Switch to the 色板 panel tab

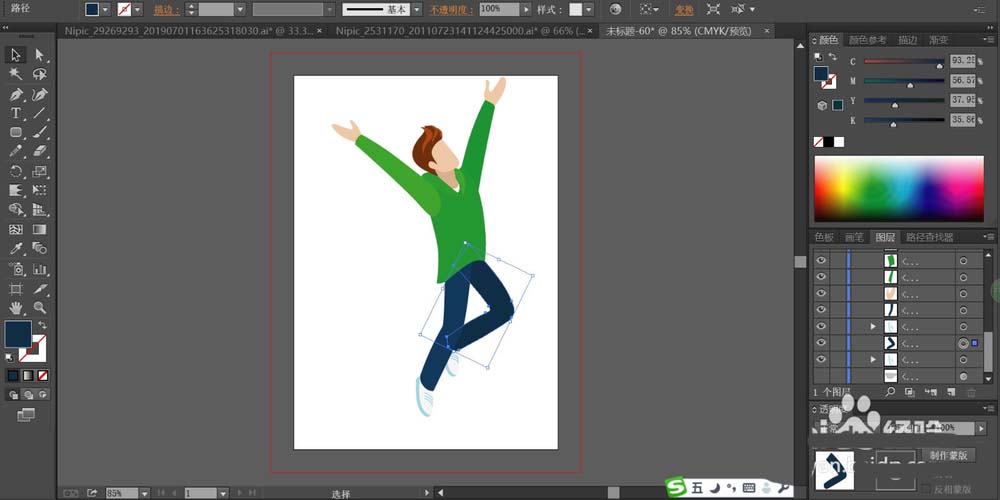tap(824, 237)
